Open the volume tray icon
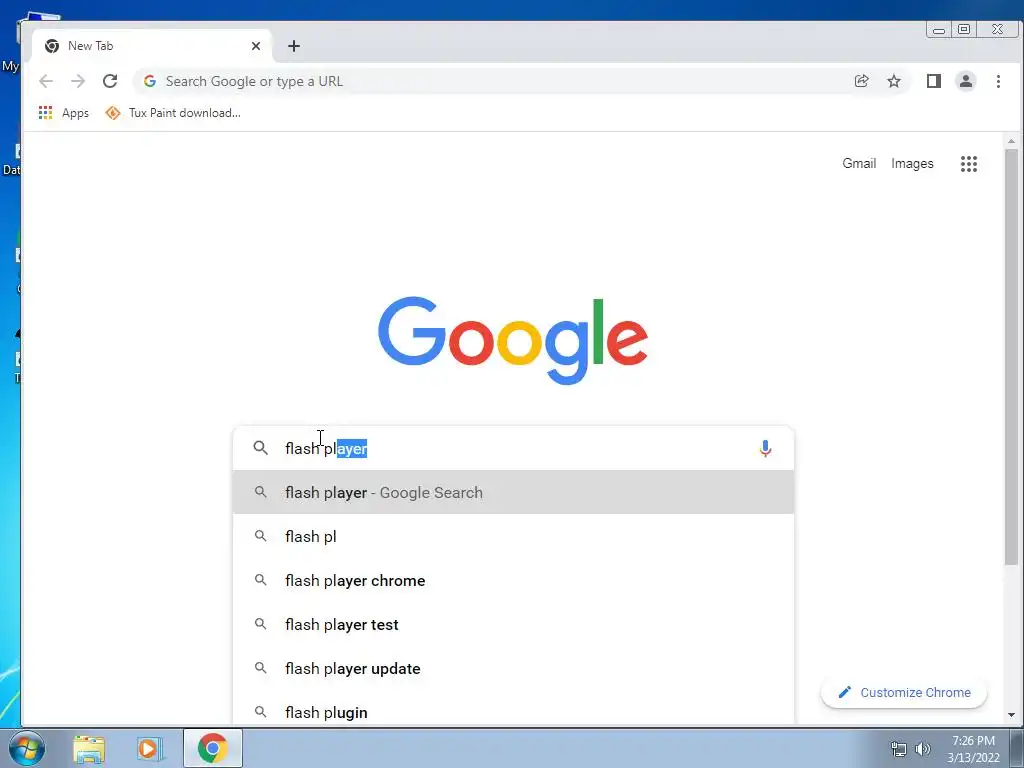 point(923,749)
